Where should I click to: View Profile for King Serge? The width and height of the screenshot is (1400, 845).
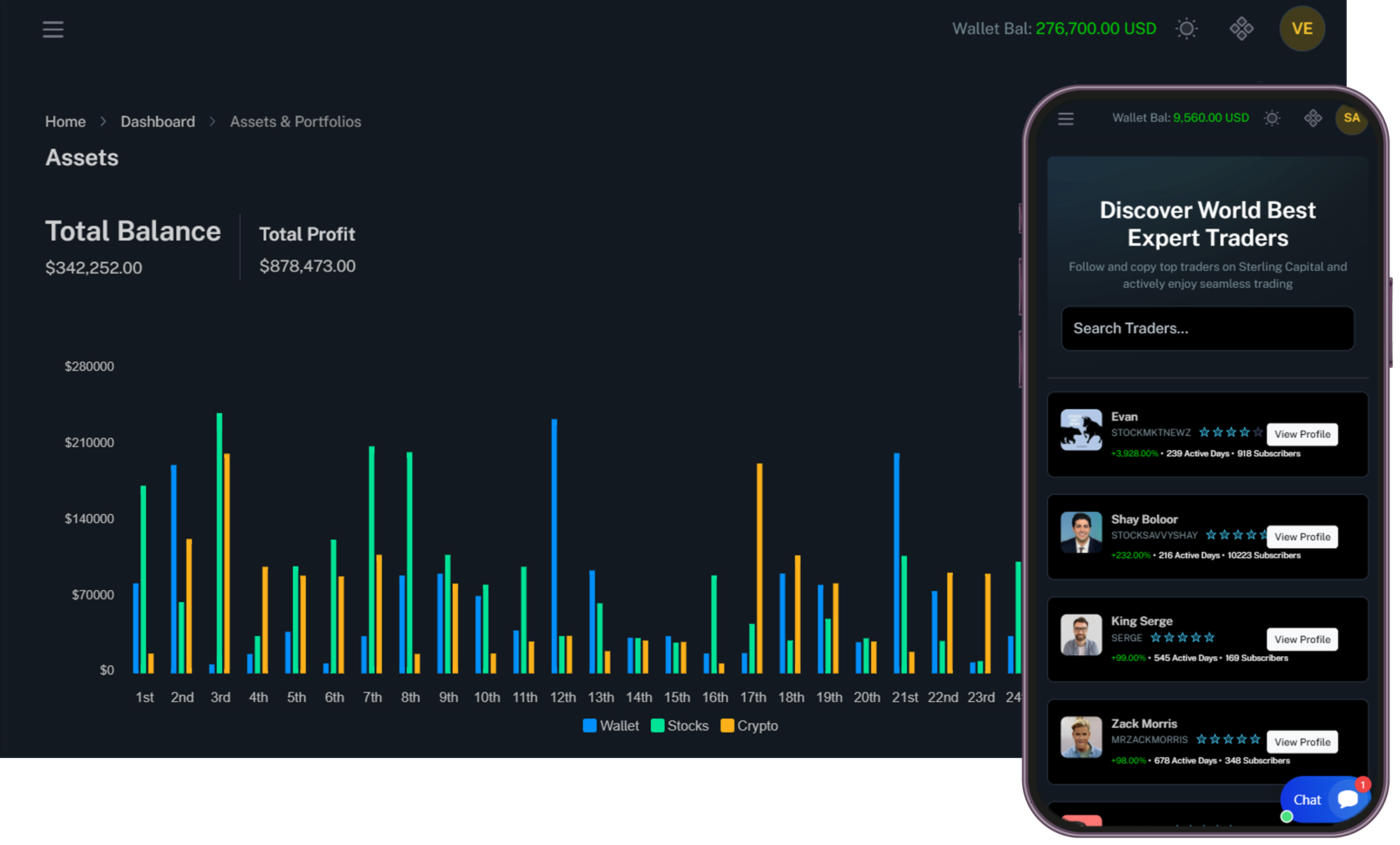pyautogui.click(x=1302, y=639)
